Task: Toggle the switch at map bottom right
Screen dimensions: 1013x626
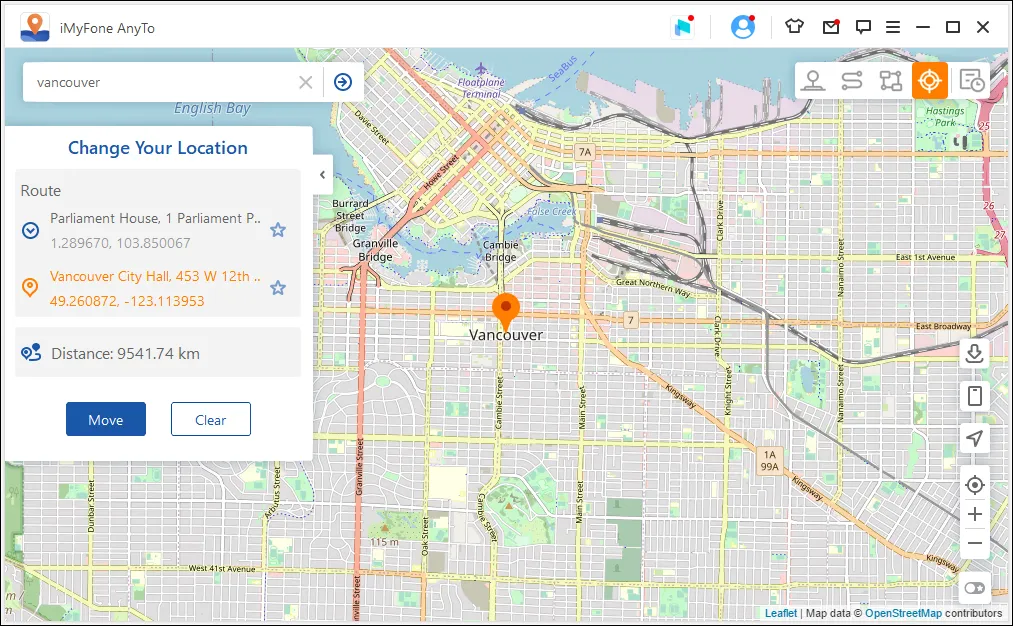Action: pos(975,588)
